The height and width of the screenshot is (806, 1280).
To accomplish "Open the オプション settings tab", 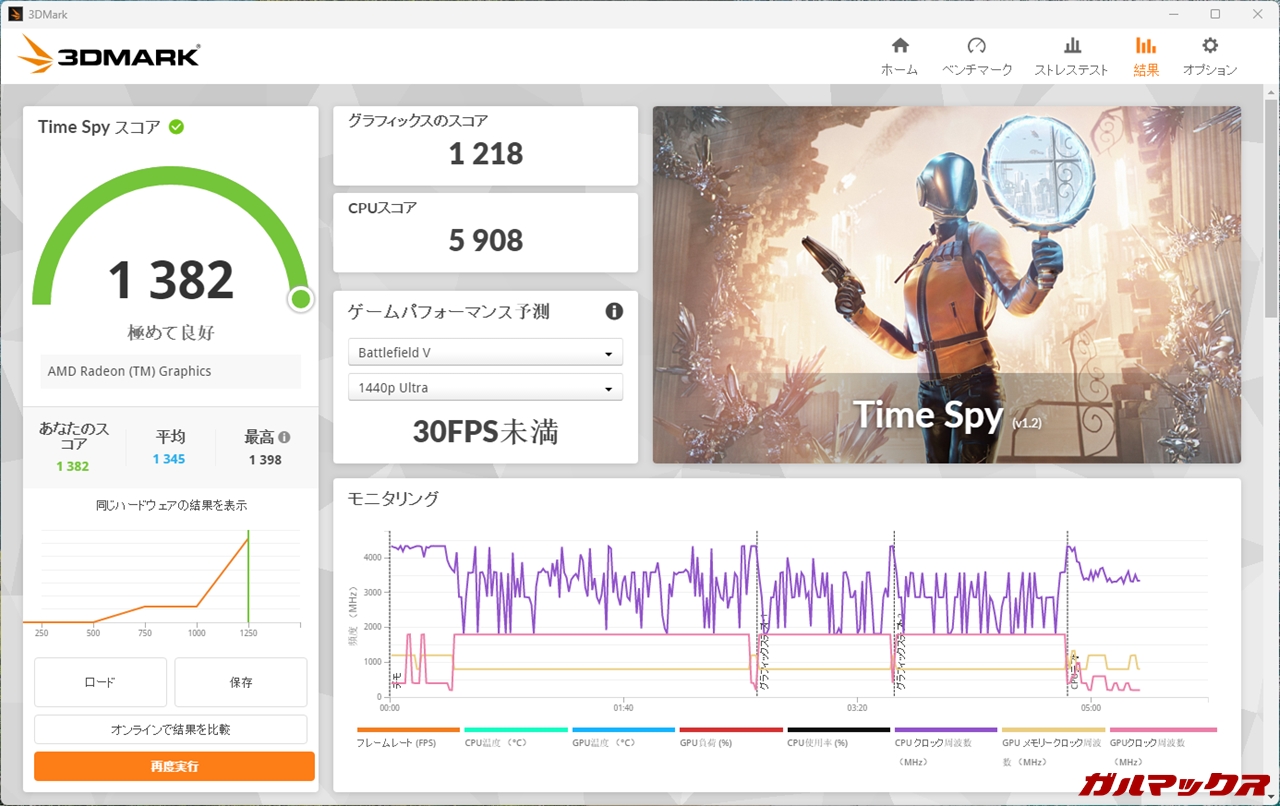I will click(x=1210, y=57).
